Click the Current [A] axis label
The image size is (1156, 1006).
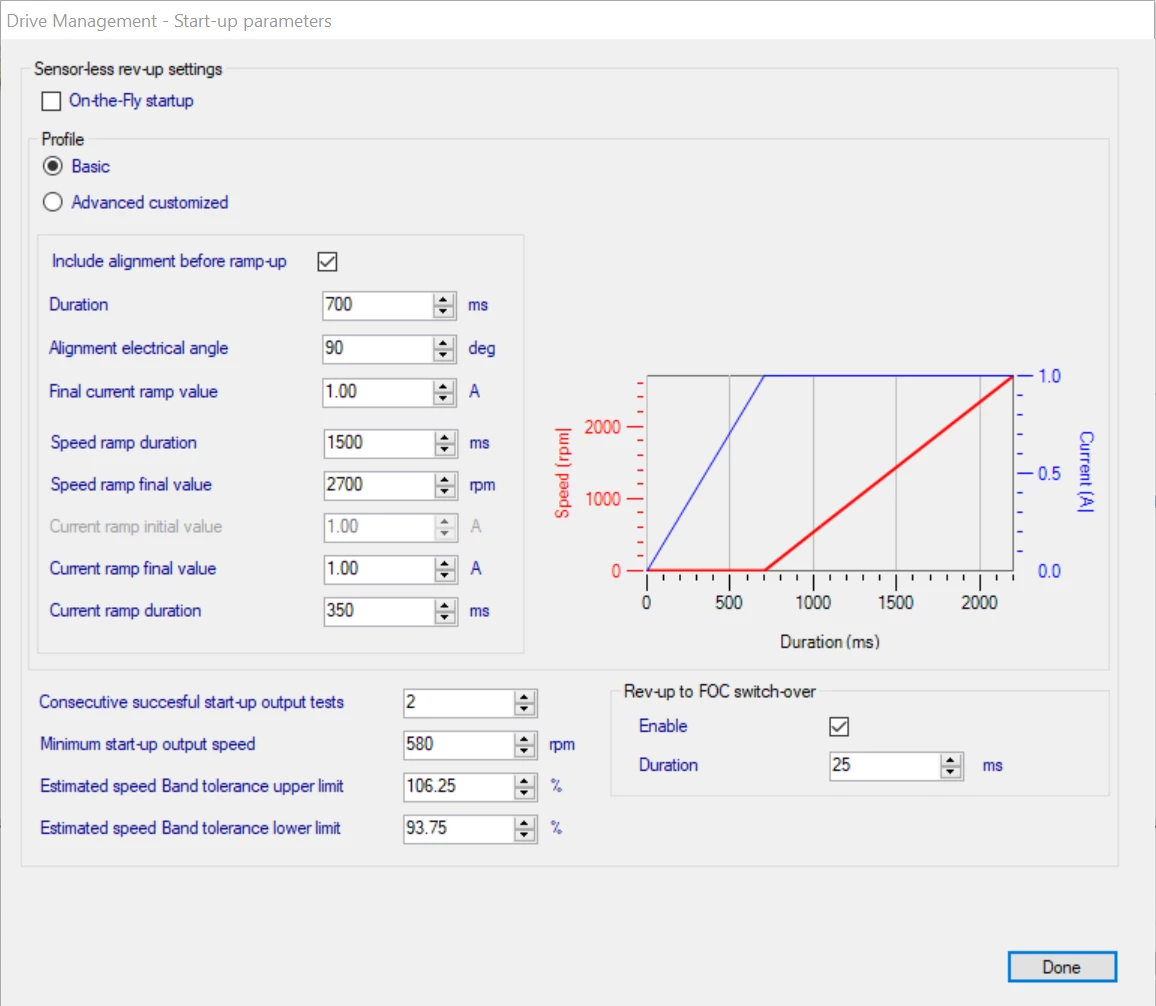pos(1086,472)
